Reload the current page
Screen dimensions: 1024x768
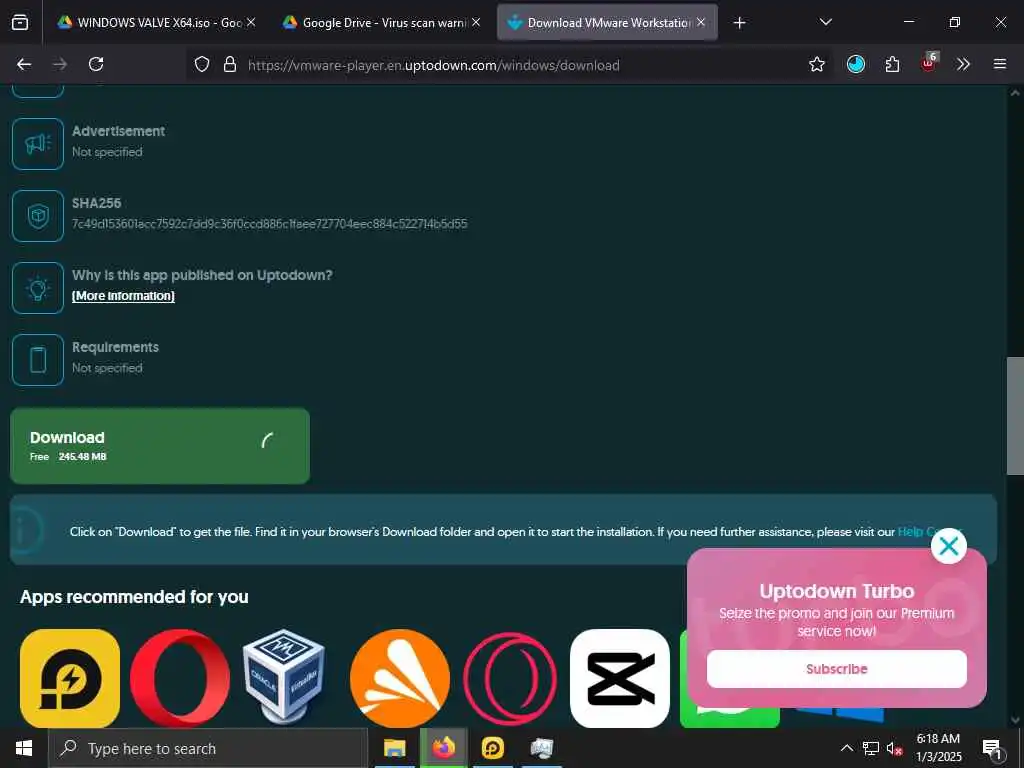(96, 64)
